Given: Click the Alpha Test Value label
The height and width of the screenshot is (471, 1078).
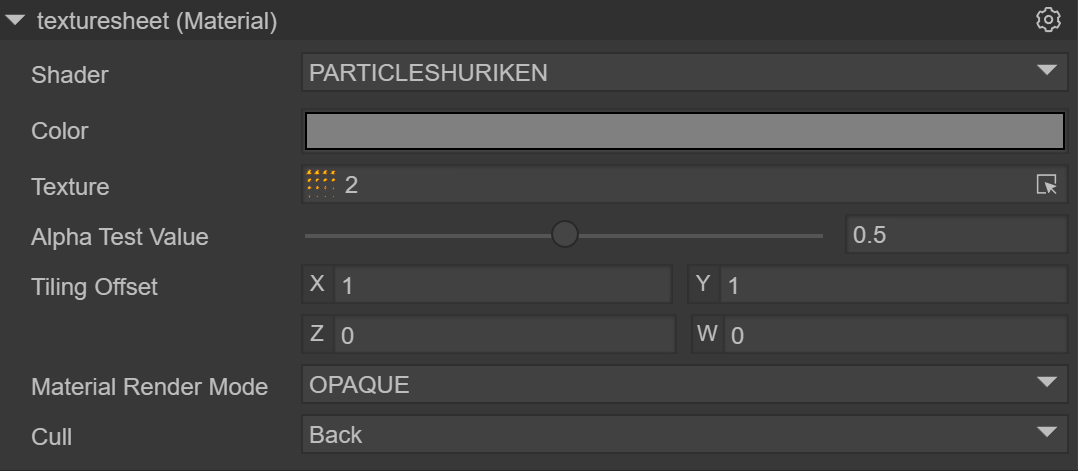Looking at the screenshot, I should 120,237.
